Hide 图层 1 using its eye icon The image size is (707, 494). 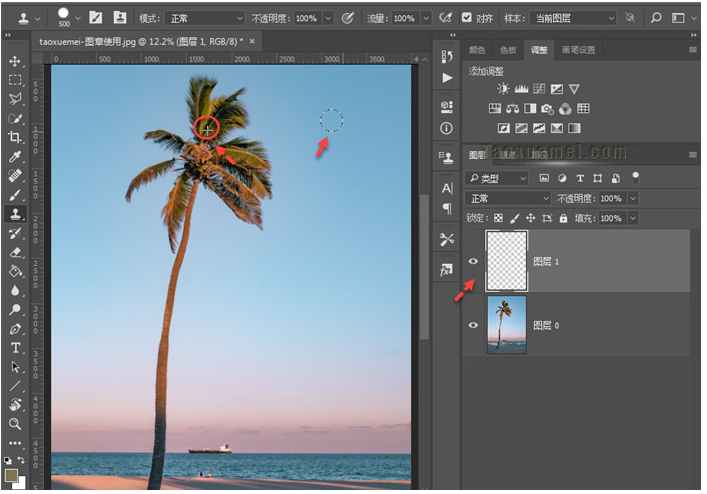click(473, 261)
